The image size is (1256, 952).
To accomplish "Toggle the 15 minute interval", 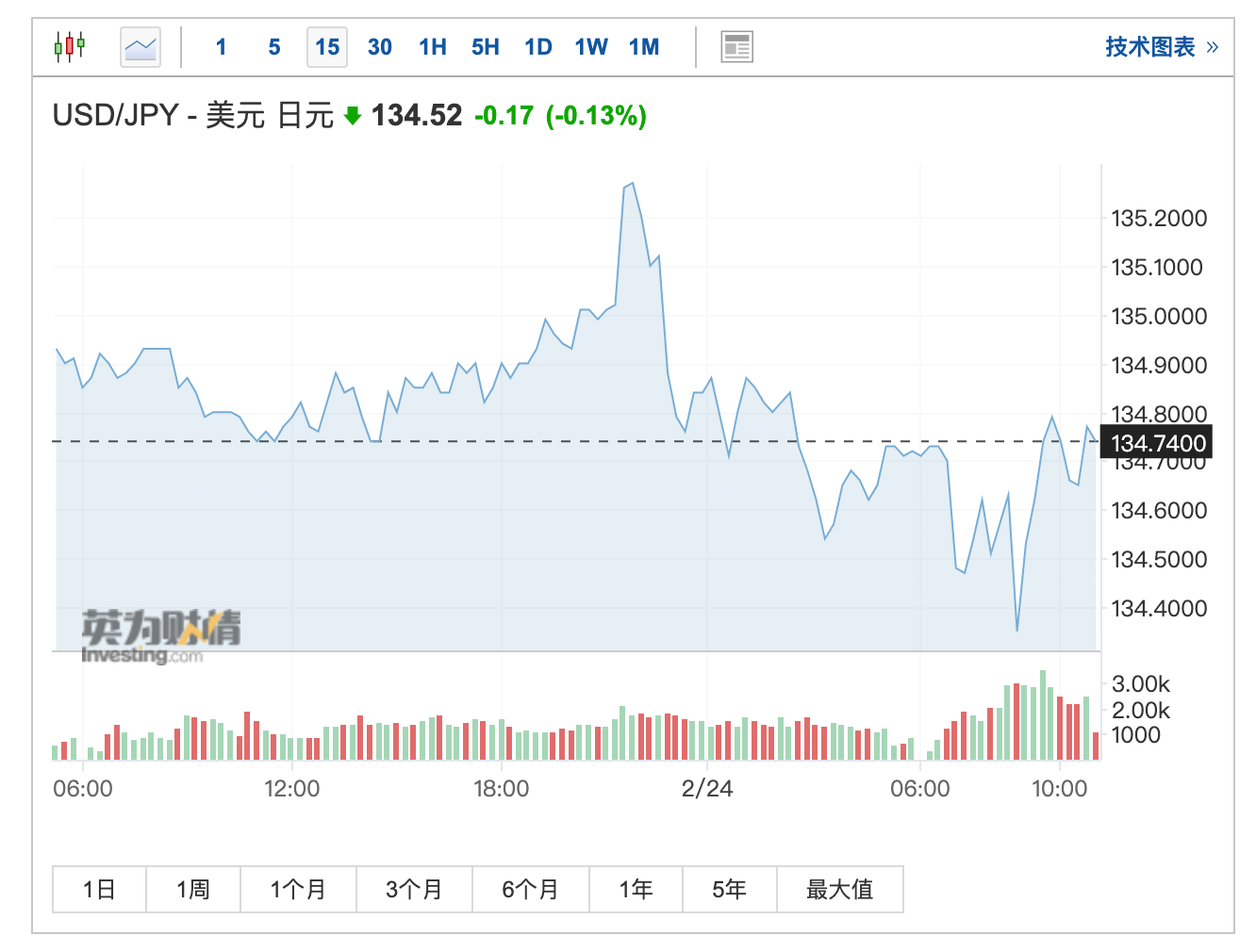I will 327,47.
